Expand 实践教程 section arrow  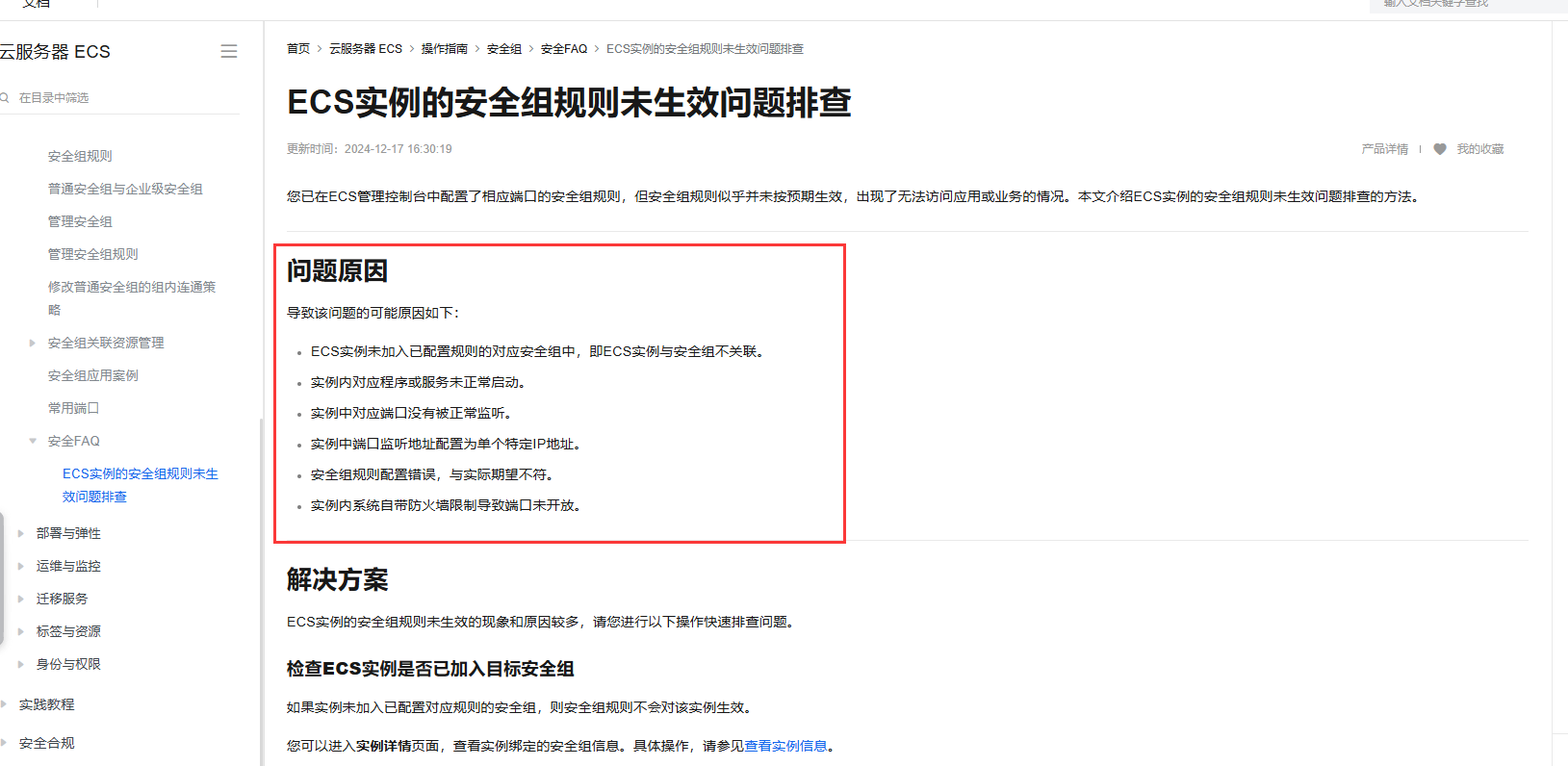tap(4, 704)
